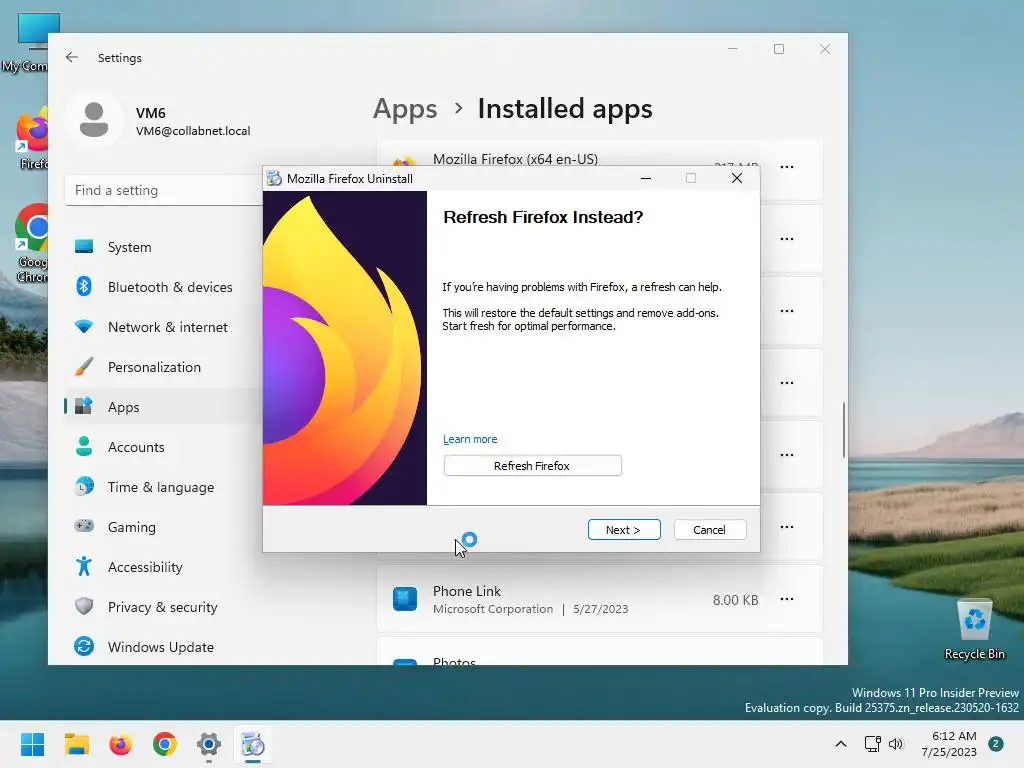Focus the Find a setting search box
Viewport: 1024px width, 768px height.
click(163, 190)
